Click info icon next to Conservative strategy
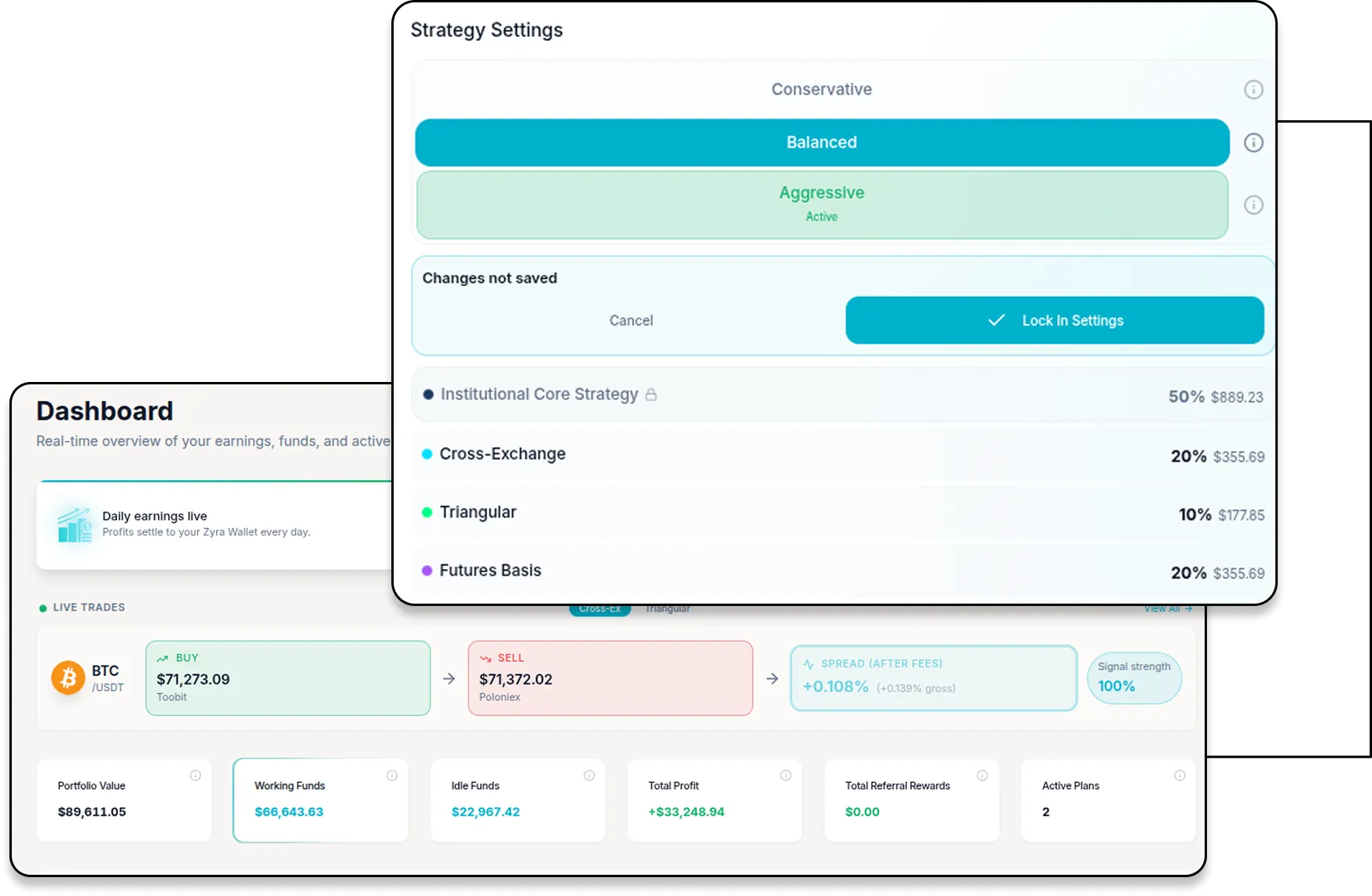 1253,90
